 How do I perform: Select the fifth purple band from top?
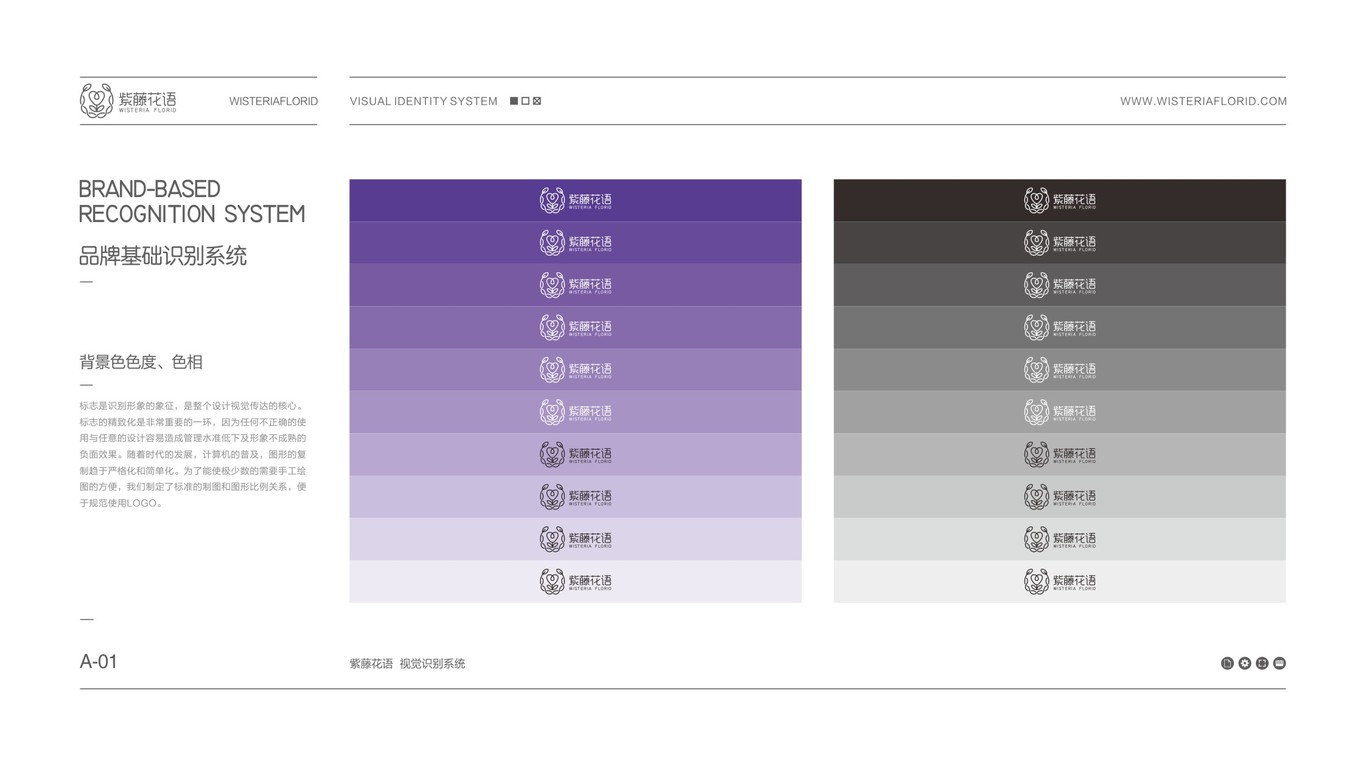(x=575, y=370)
